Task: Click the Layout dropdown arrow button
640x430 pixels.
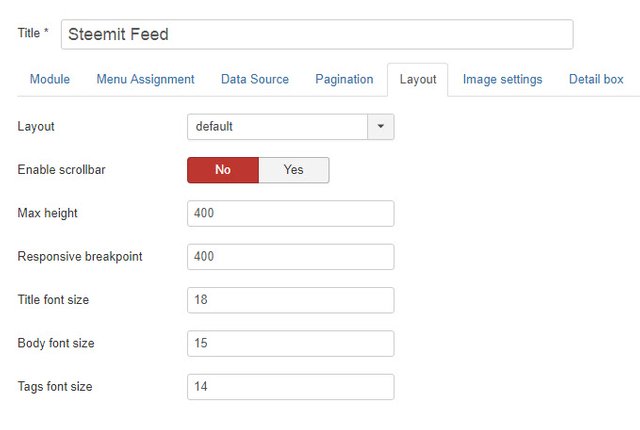Action: click(x=380, y=126)
